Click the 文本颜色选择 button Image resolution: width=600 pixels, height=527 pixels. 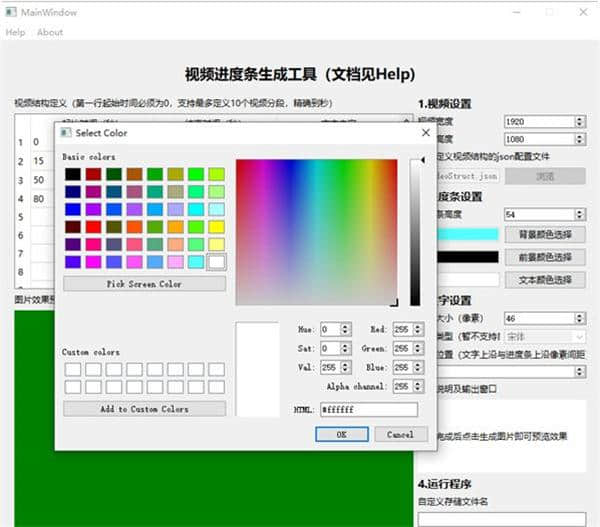(x=544, y=280)
